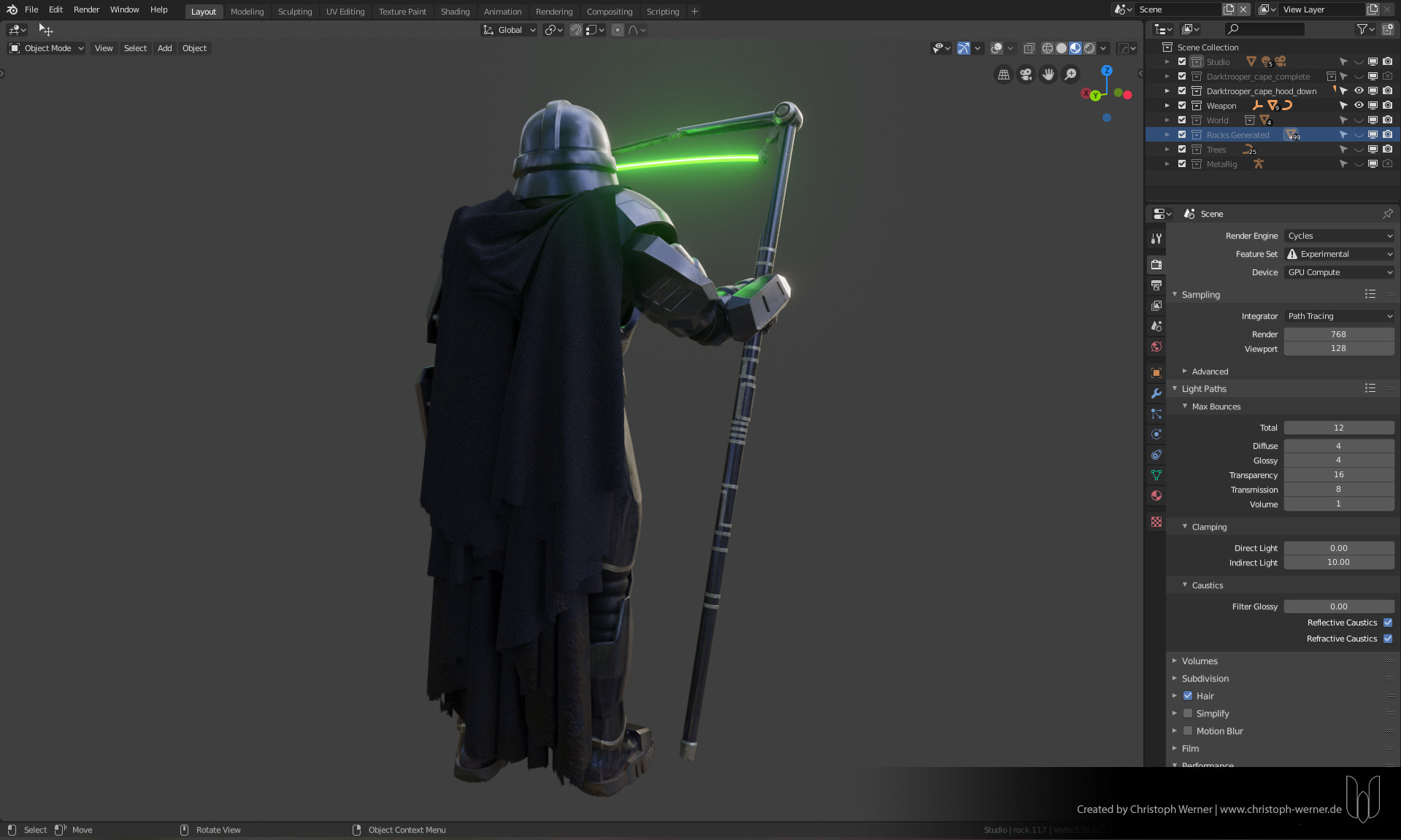
Task: Open the Scene properties tab icon
Action: 1156,325
